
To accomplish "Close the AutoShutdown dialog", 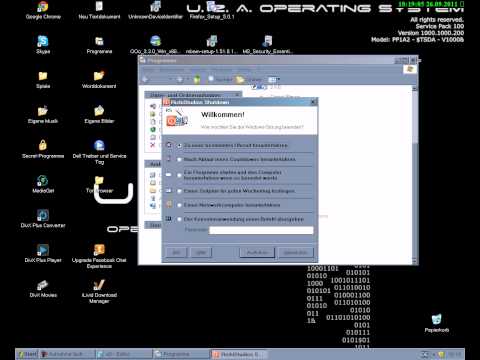I will 313,102.
